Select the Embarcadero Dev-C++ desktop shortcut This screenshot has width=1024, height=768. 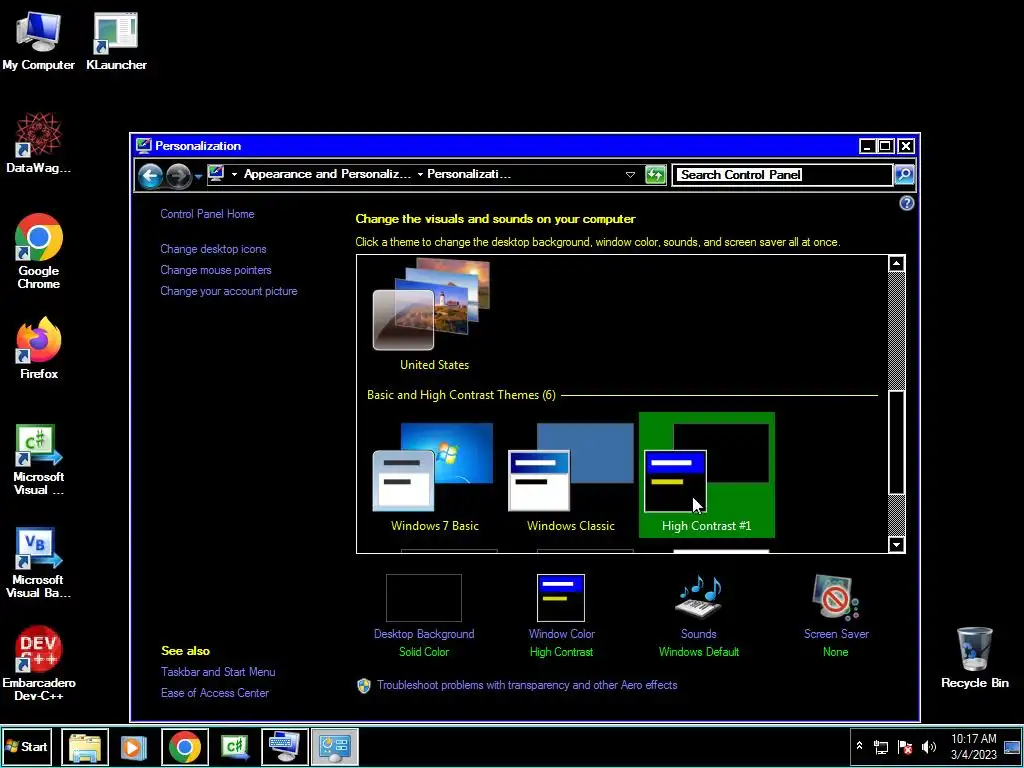point(39,664)
